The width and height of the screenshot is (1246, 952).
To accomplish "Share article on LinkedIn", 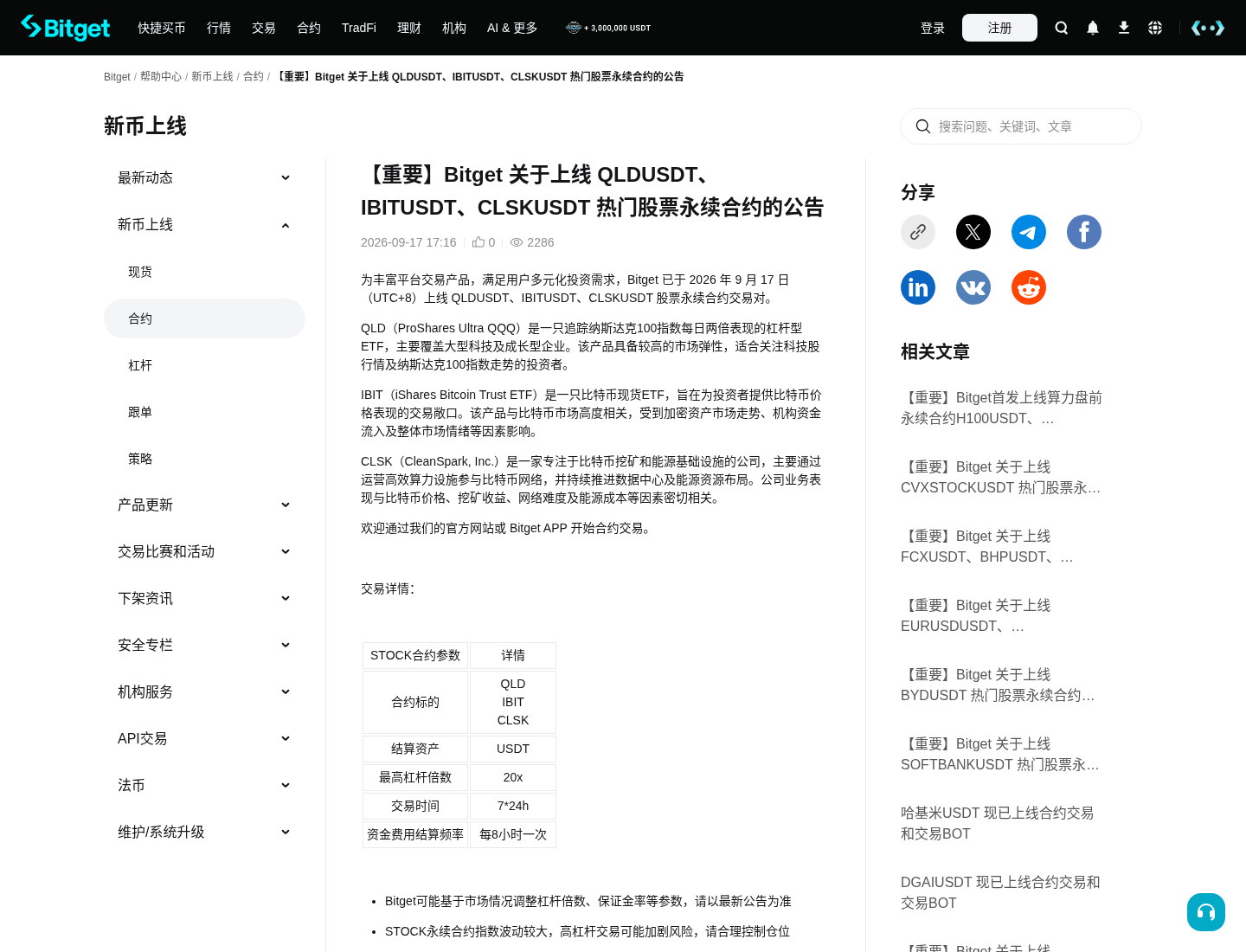I will 918,287.
